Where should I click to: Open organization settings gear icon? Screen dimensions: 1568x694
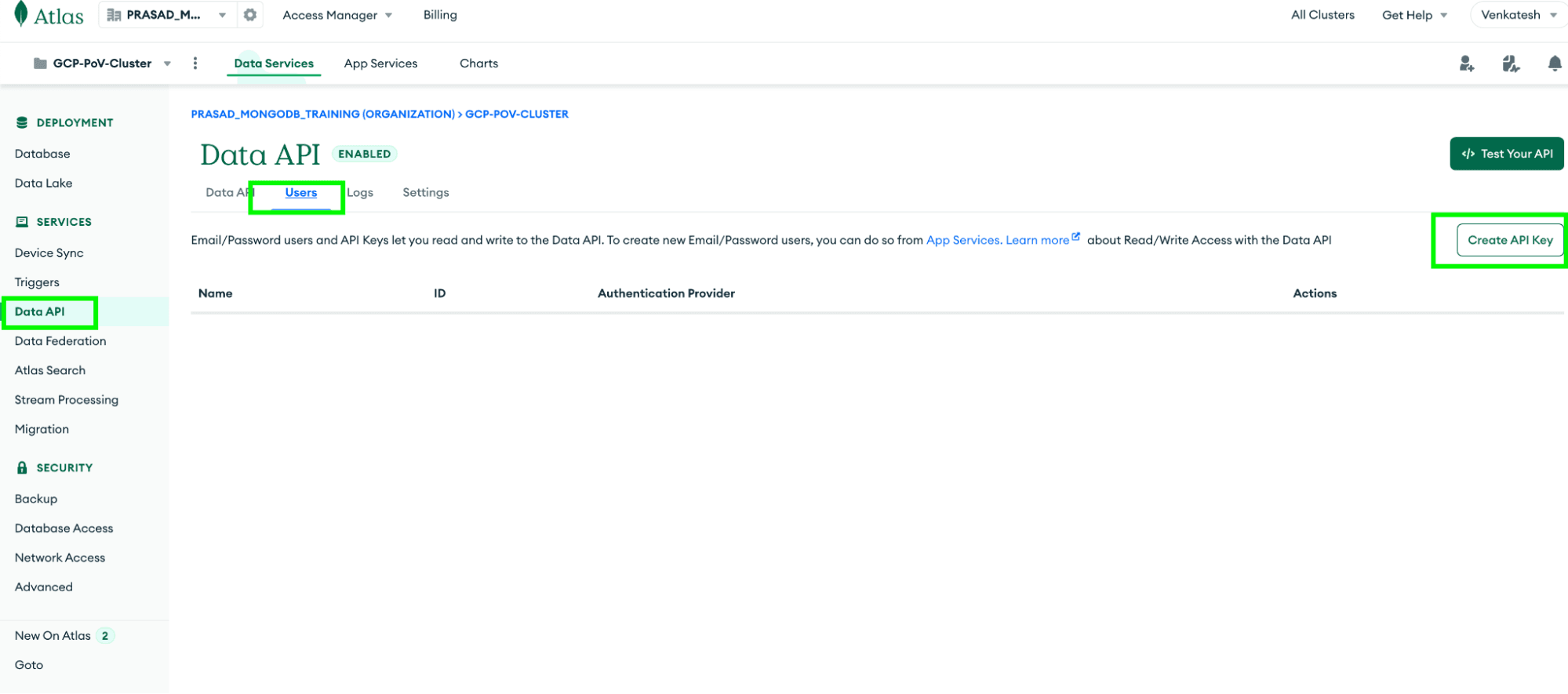click(250, 15)
